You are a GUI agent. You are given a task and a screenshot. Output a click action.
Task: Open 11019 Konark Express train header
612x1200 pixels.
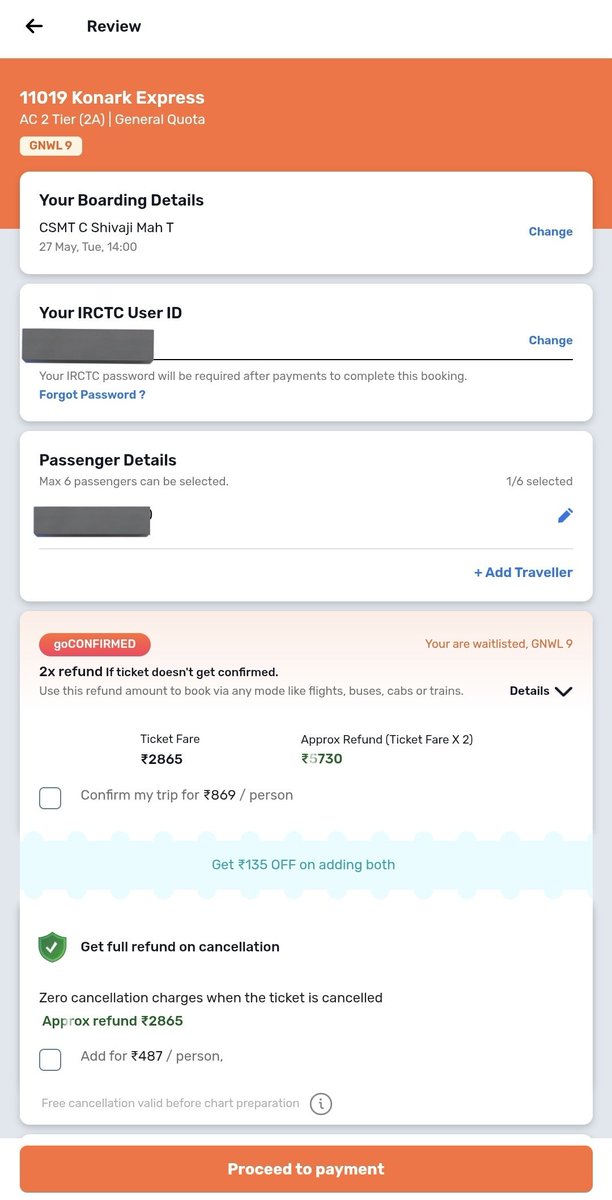112,98
